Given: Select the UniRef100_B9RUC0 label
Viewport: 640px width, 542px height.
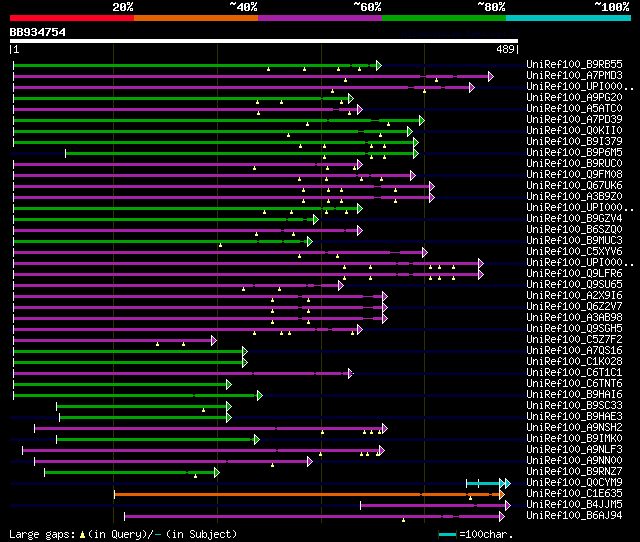Looking at the screenshot, I should [x=574, y=164].
